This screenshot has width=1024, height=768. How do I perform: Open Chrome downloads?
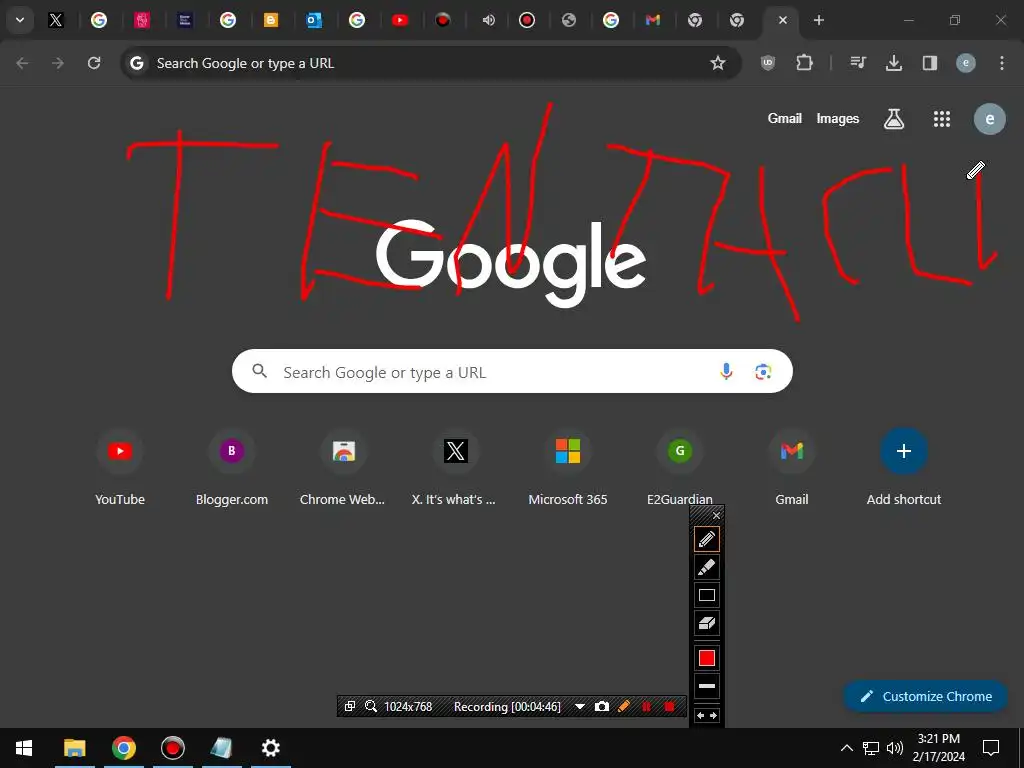click(x=893, y=63)
